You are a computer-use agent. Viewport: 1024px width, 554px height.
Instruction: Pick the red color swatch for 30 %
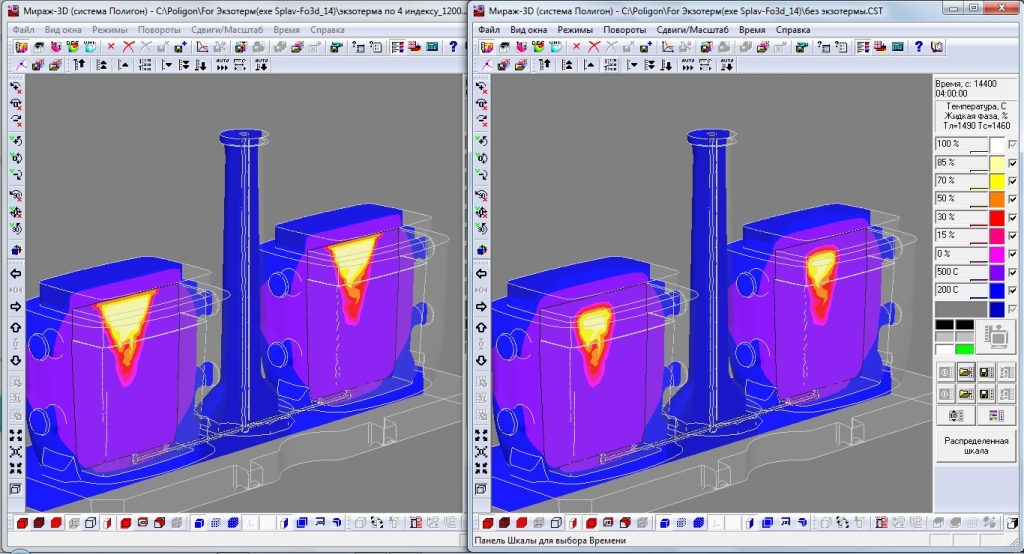(x=996, y=217)
